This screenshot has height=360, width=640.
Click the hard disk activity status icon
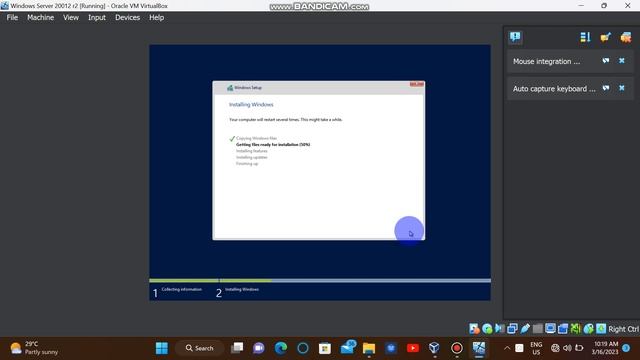(474, 329)
